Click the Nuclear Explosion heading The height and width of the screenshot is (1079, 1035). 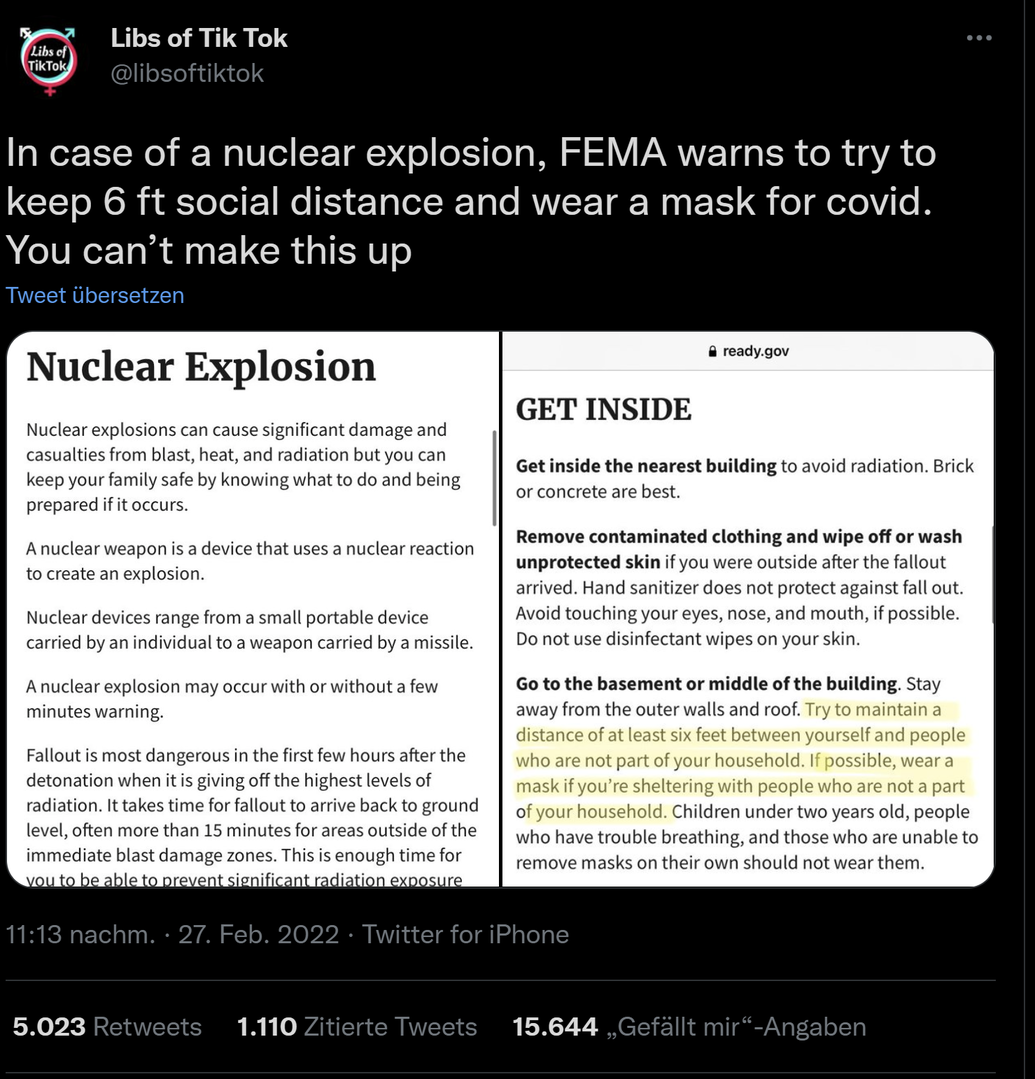[201, 367]
